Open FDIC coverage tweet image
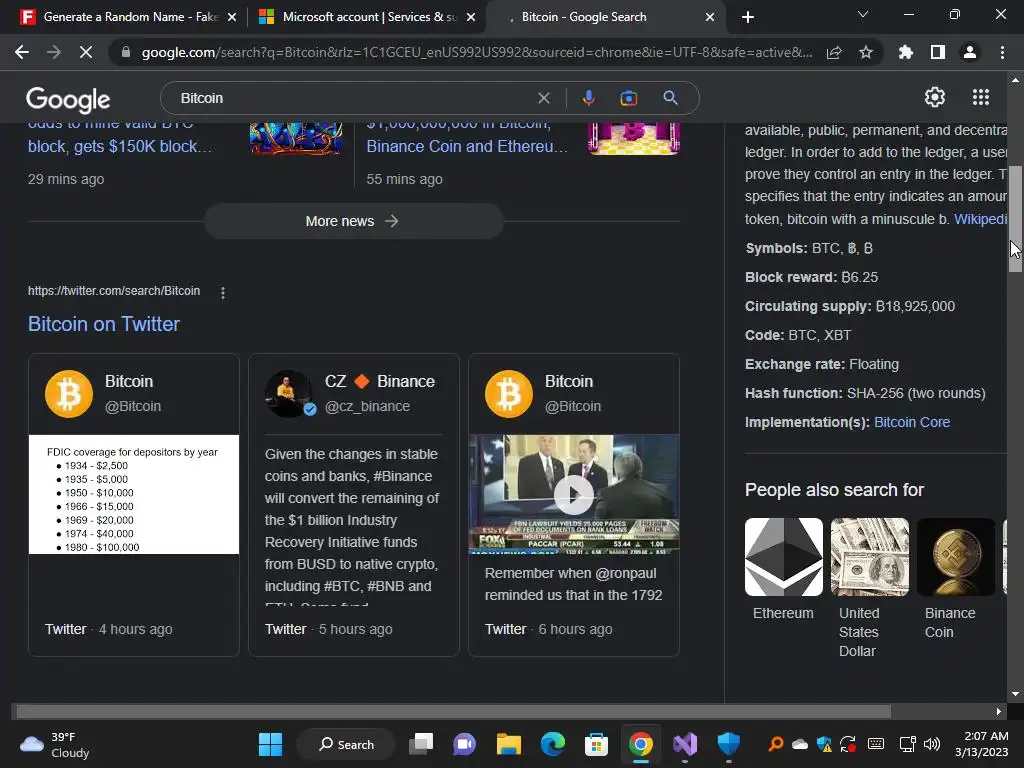 coord(134,494)
